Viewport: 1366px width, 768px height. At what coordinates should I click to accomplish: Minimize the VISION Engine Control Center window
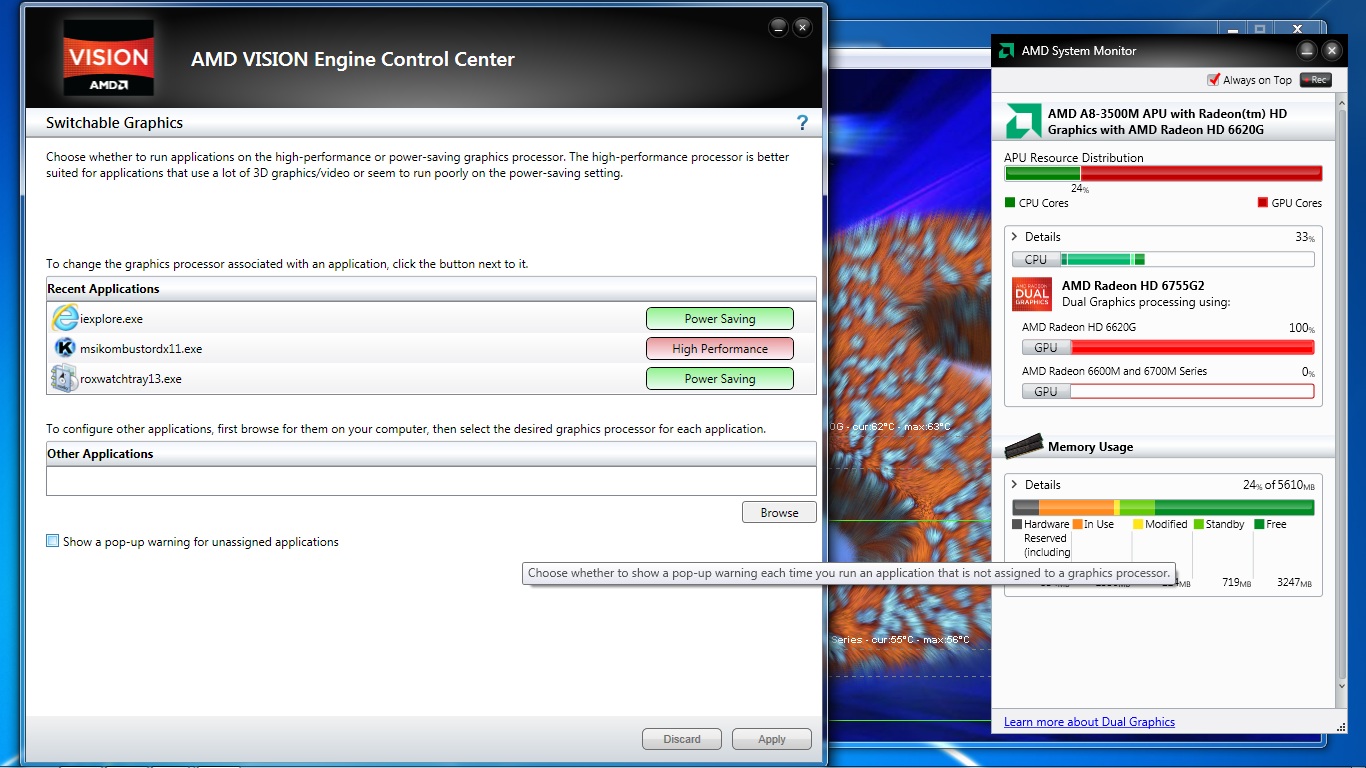[x=778, y=27]
